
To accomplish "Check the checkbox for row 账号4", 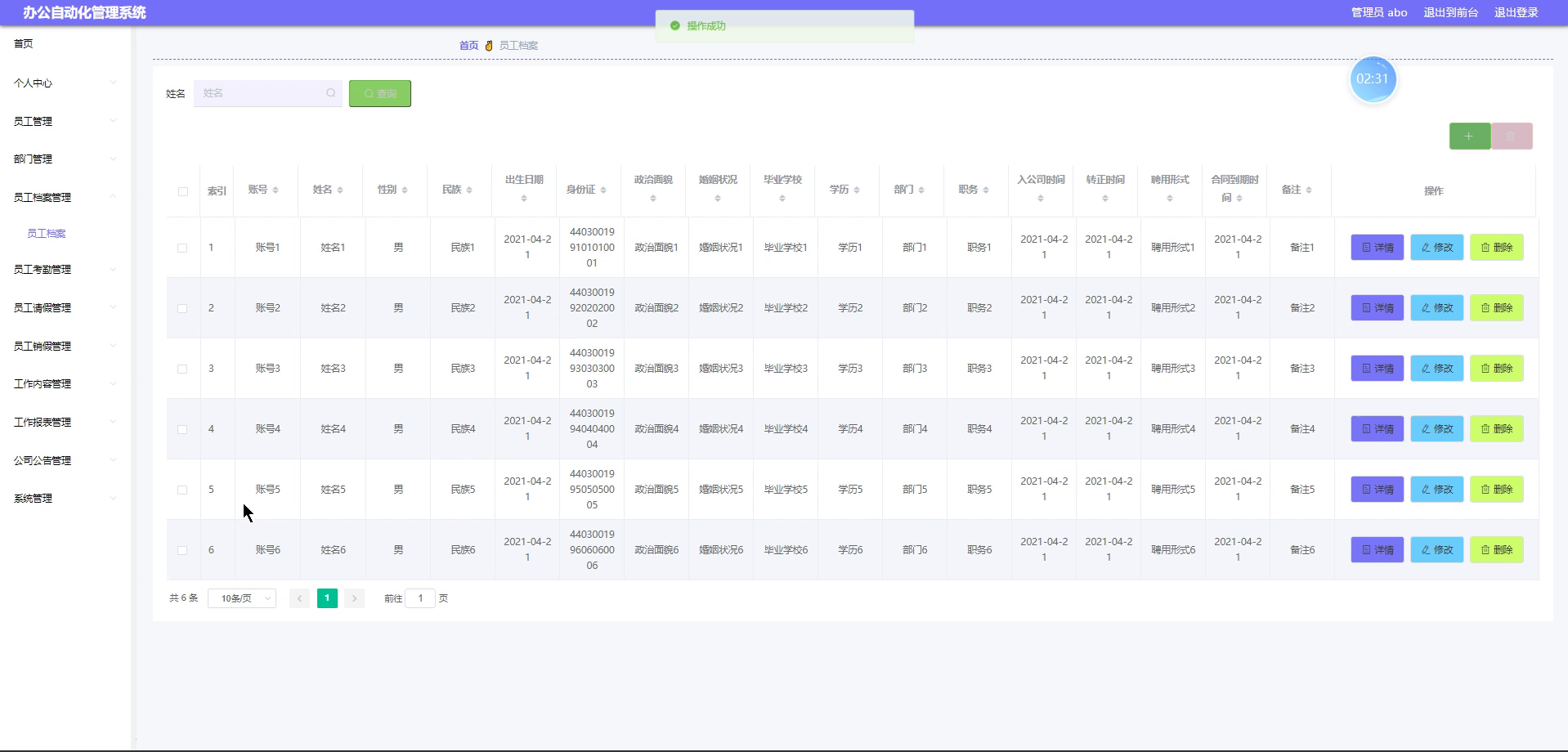I will pos(182,429).
